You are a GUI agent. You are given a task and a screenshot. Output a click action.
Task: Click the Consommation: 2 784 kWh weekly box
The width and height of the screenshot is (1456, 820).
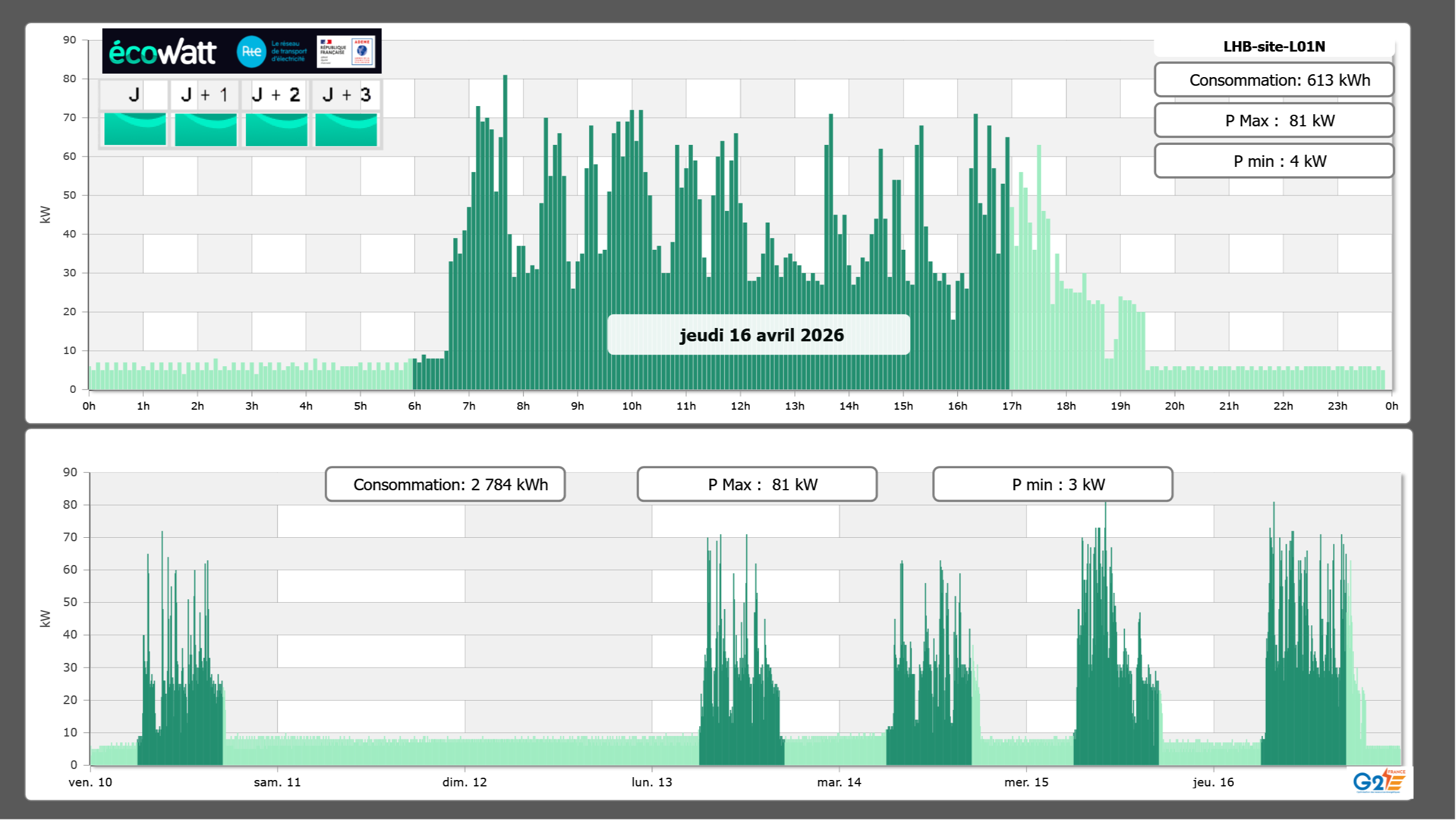point(445,484)
